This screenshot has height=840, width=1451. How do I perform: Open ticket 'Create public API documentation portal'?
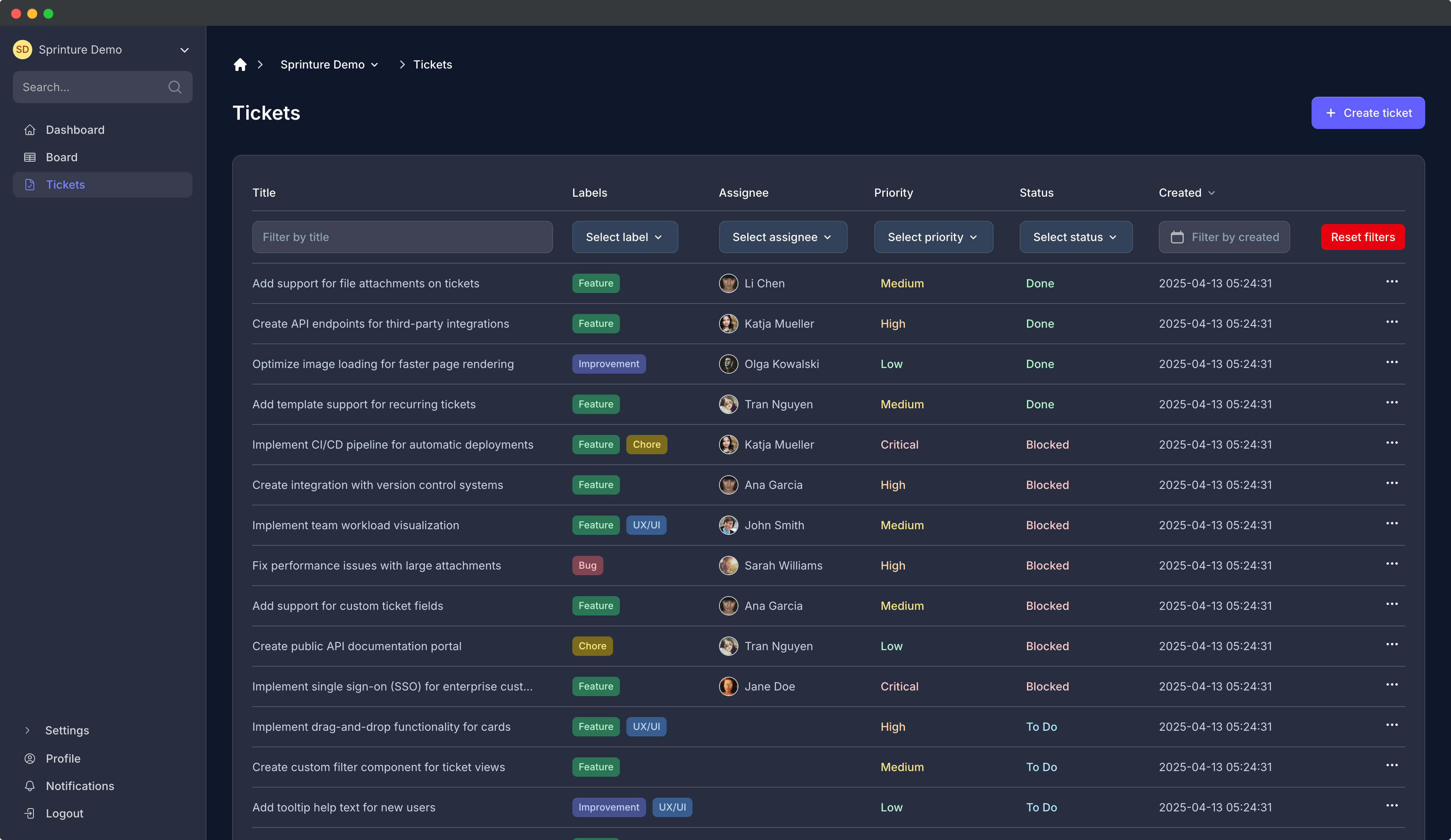pyautogui.click(x=357, y=646)
